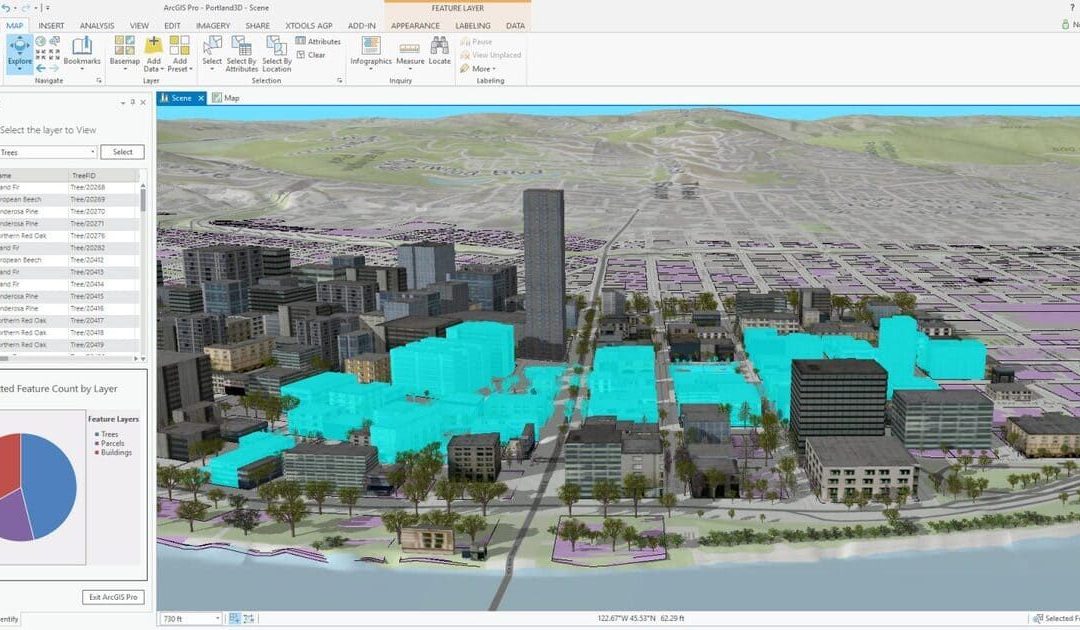Expand the Add Preset dropdown arrow
The image size is (1080, 630).
tap(190, 69)
